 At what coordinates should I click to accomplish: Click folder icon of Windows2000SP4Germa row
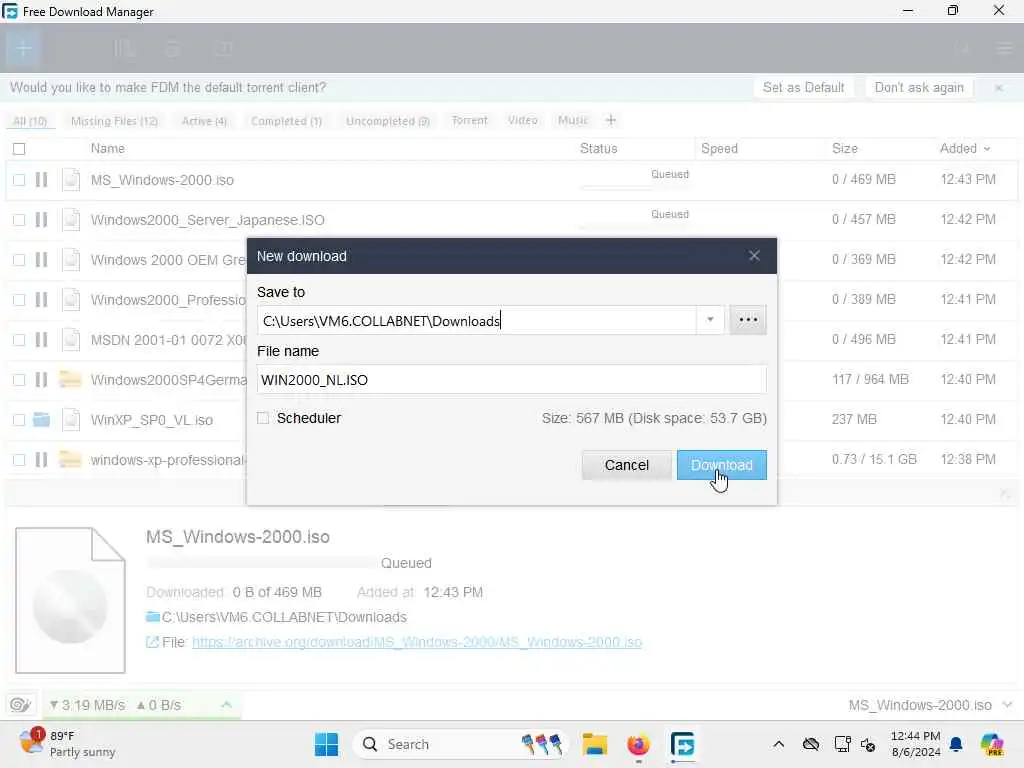[71, 379]
